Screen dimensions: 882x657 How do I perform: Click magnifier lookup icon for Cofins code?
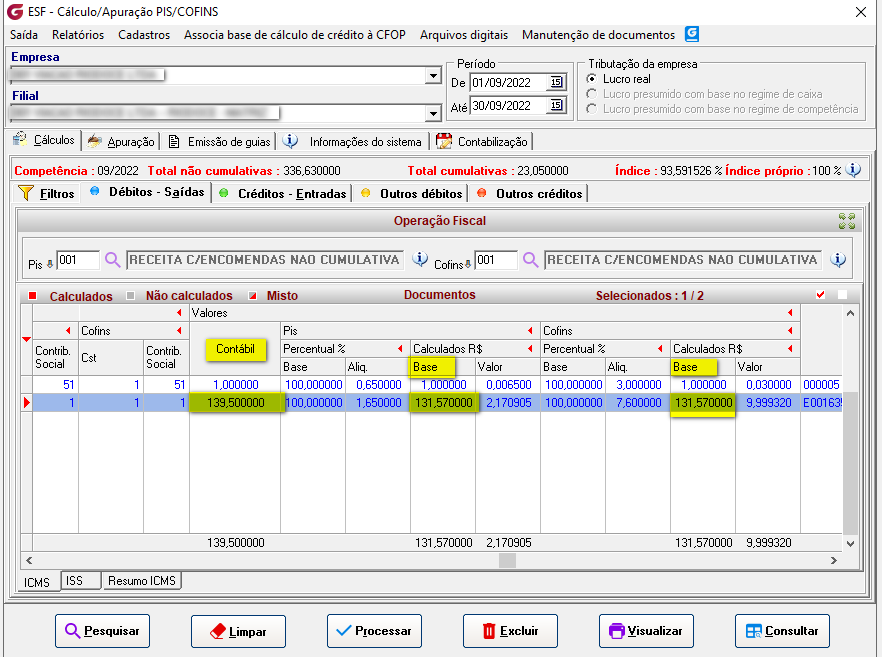(530, 260)
